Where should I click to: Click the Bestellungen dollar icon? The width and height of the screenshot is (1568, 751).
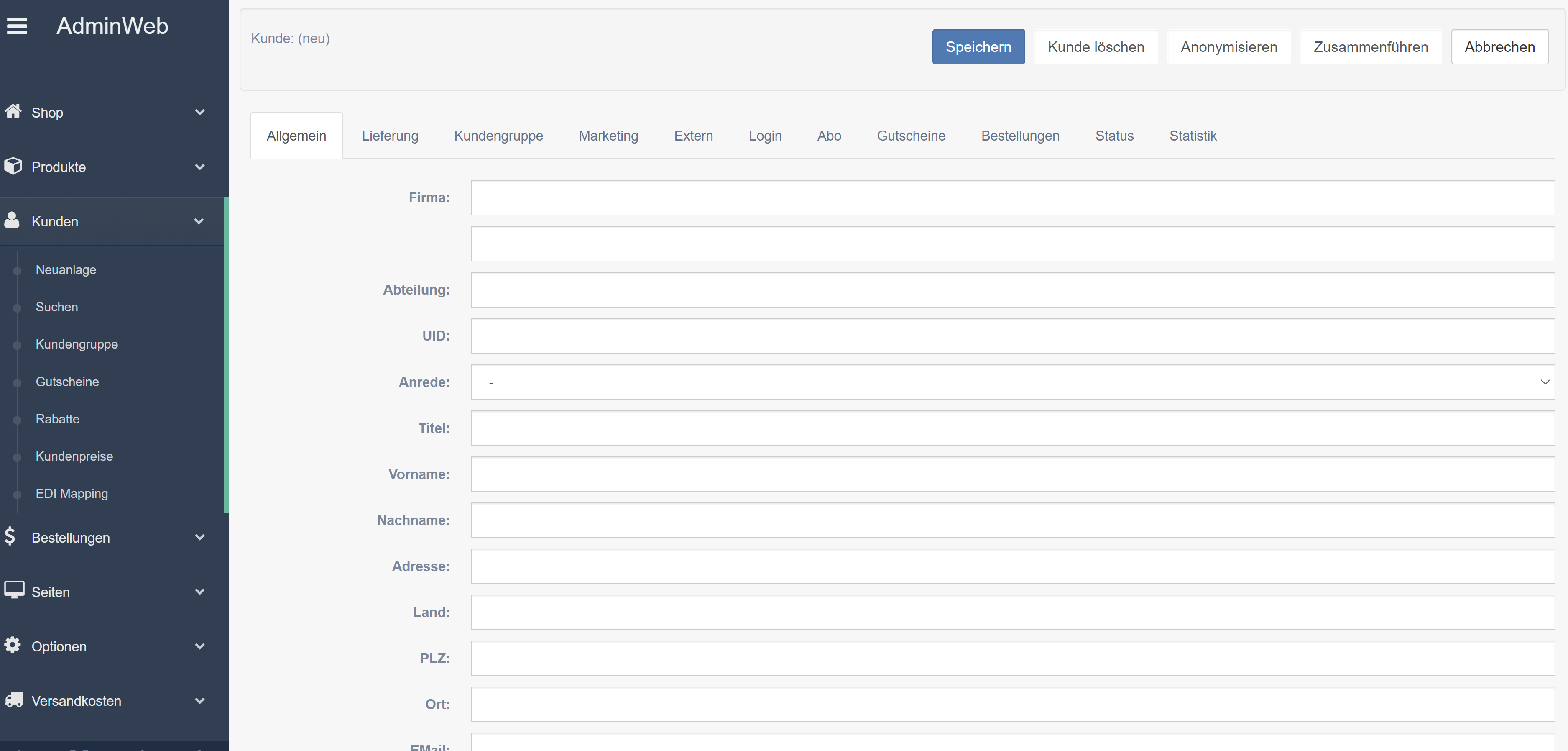[10, 536]
